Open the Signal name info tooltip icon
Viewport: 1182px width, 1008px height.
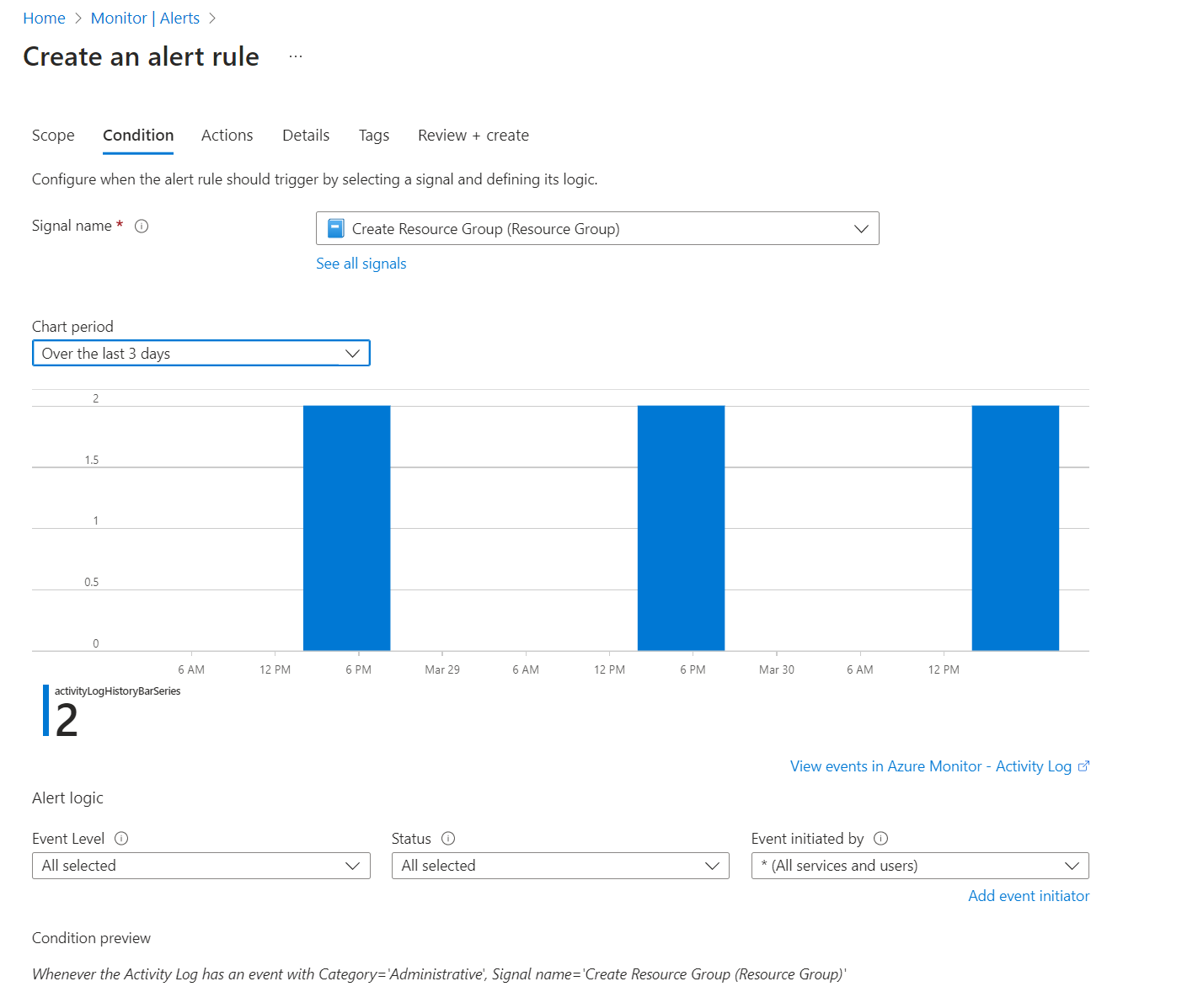click(142, 226)
